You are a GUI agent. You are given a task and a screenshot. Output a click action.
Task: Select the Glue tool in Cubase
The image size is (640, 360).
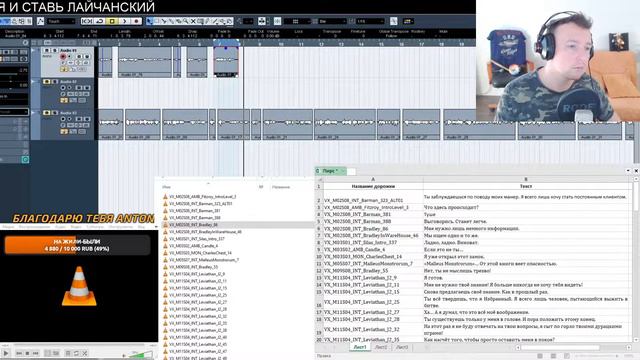point(171,21)
